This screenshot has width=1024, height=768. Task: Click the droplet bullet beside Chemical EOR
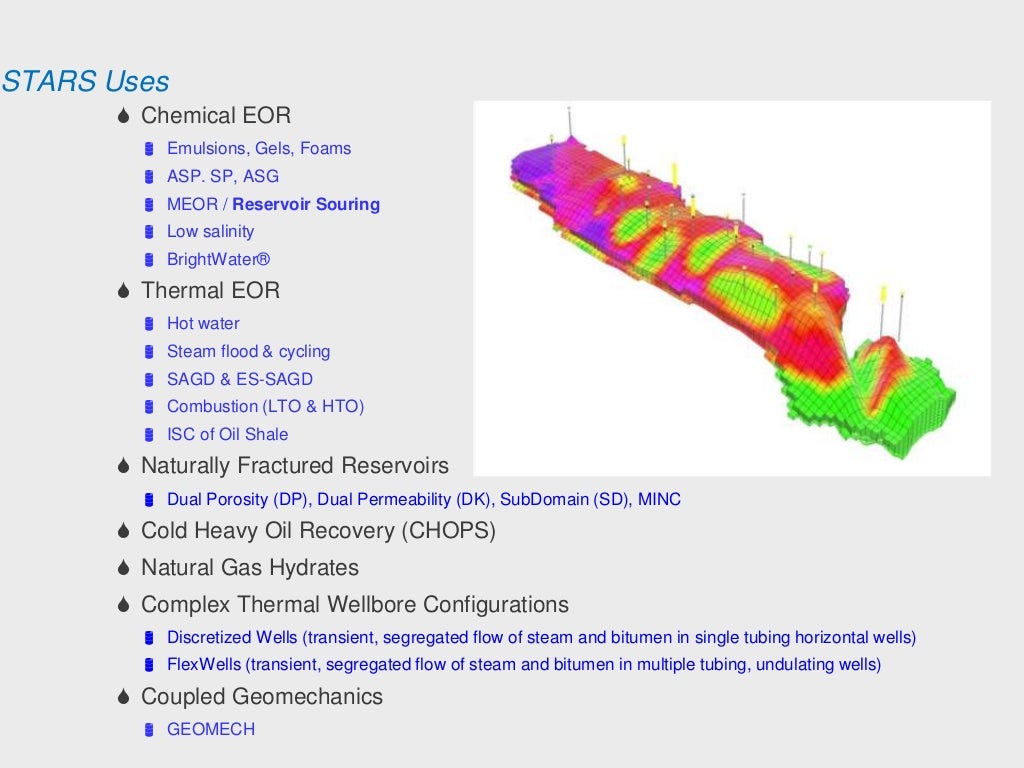click(x=123, y=116)
